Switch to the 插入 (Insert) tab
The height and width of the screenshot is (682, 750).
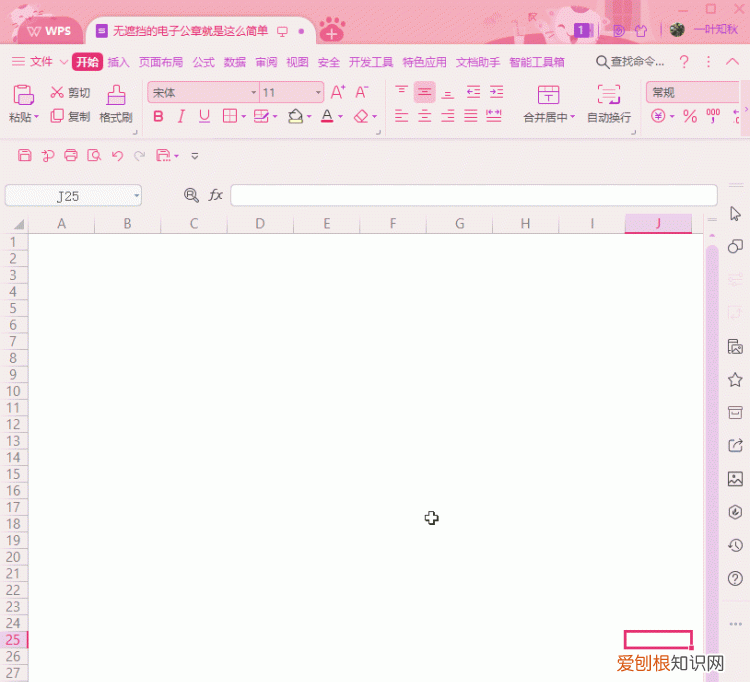click(x=118, y=62)
